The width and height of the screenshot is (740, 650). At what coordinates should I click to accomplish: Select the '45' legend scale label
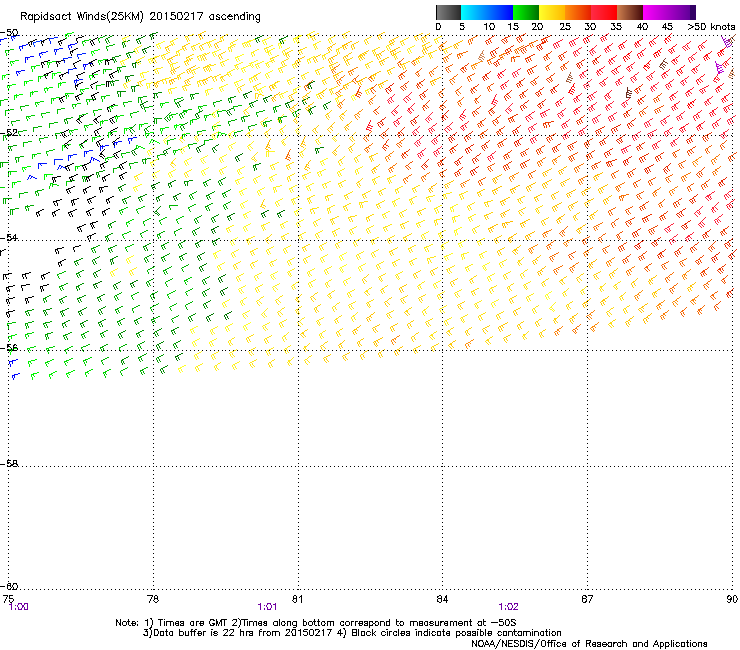pos(667,27)
